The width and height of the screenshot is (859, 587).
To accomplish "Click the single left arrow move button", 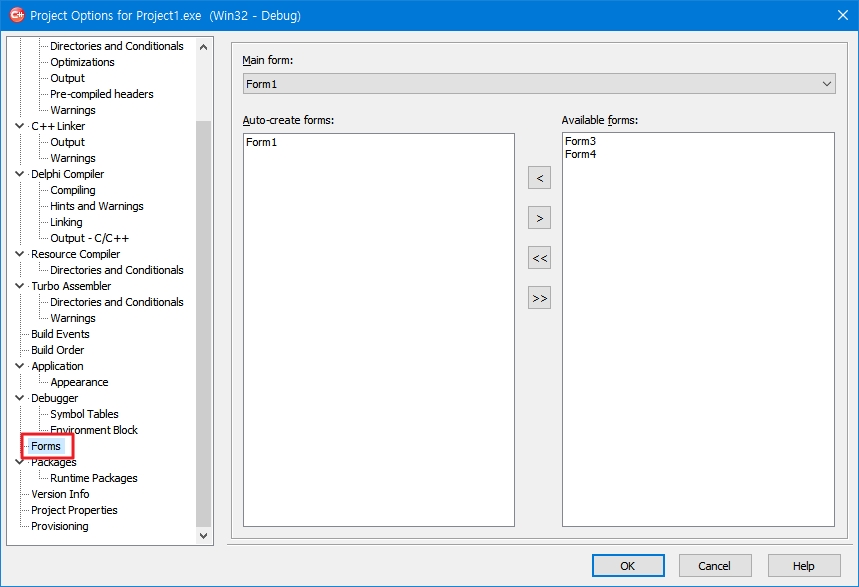I will click(x=539, y=178).
